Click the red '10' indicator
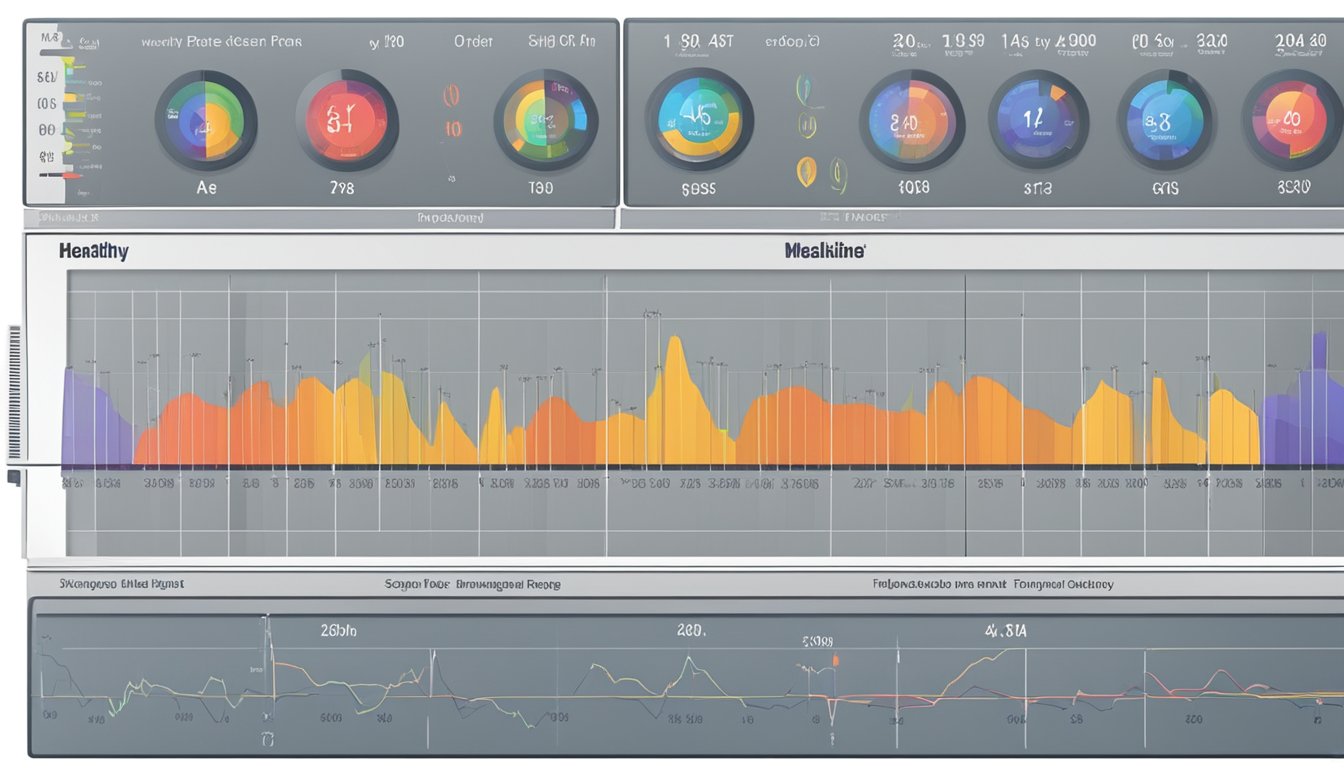1344x768 pixels. point(453,129)
